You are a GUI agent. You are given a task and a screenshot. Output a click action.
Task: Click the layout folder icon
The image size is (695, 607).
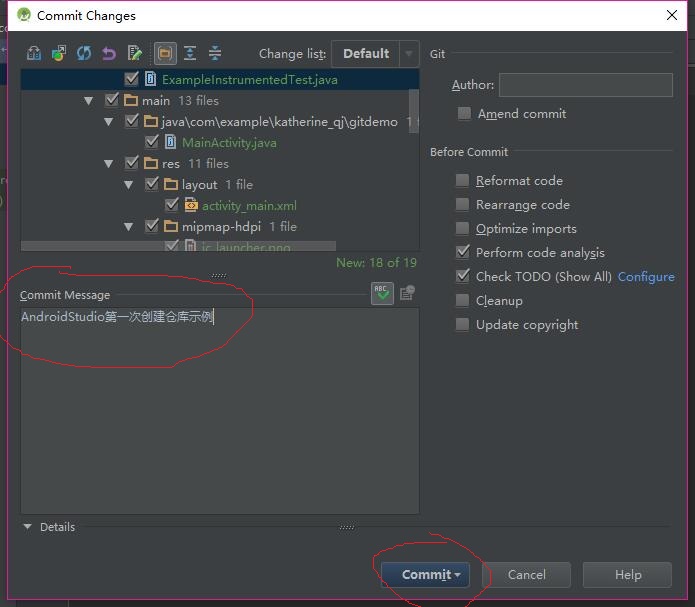pos(171,184)
